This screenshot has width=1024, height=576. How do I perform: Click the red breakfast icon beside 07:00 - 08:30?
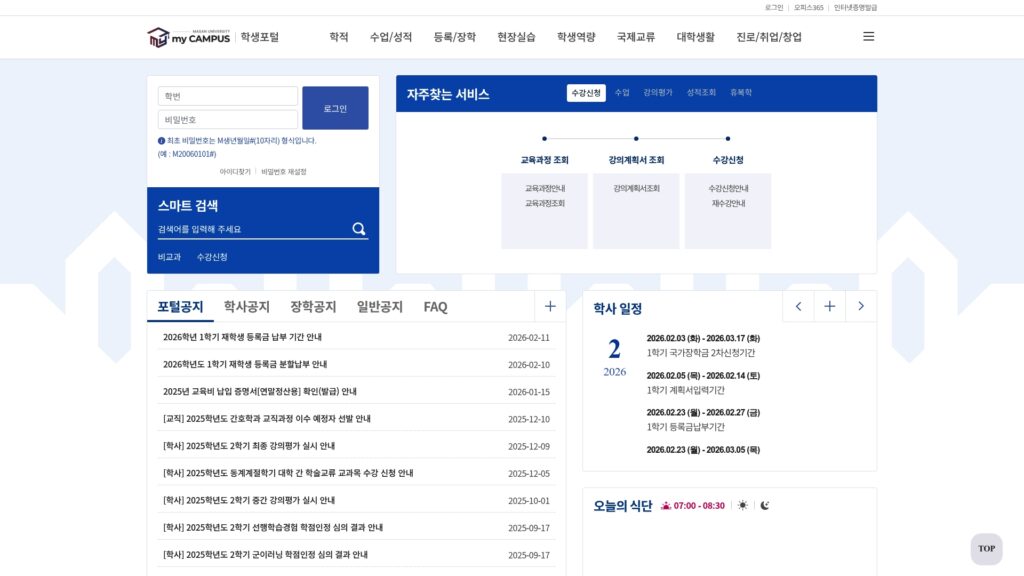click(666, 505)
